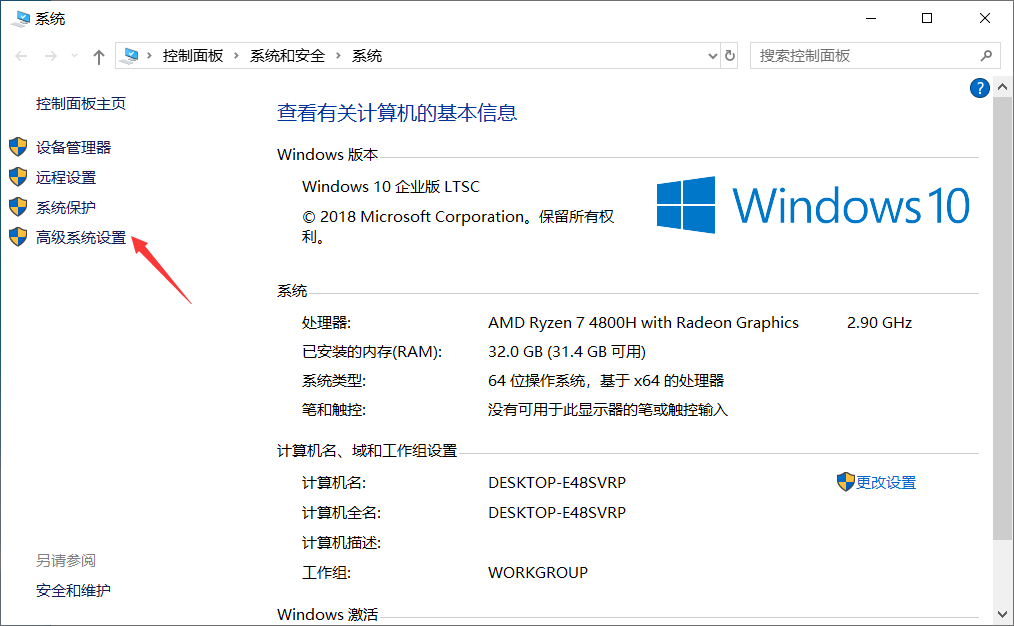Expand chevron before 控制面板 breadcrumb
The image size is (1014, 626).
pyautogui.click(x=149, y=56)
